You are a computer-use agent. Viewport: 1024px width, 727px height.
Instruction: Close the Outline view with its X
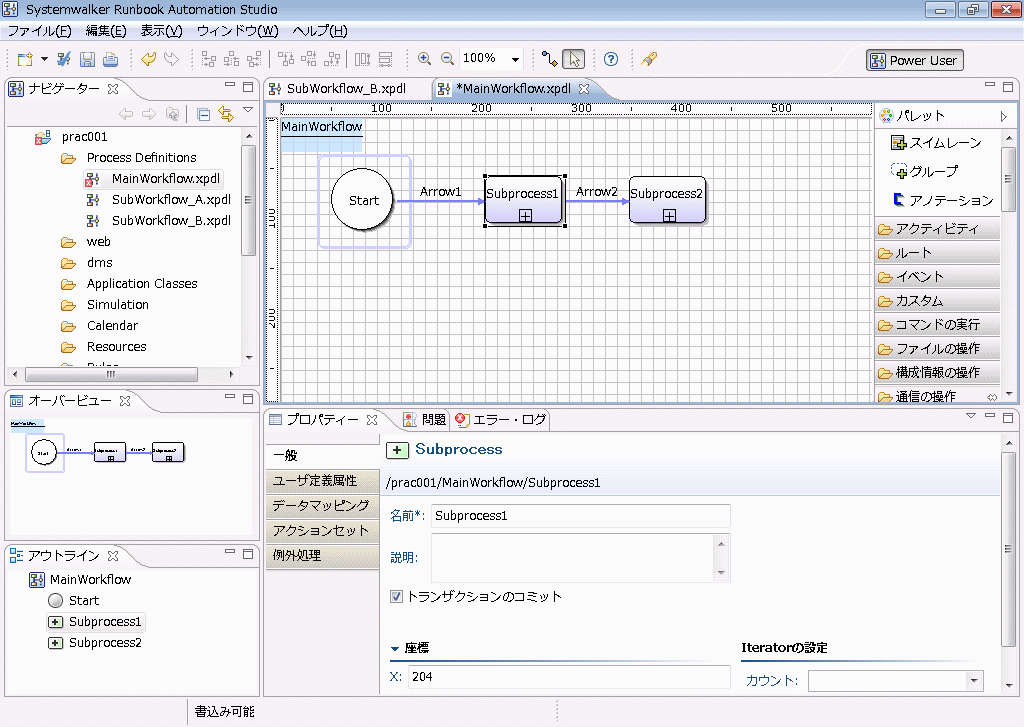113,555
